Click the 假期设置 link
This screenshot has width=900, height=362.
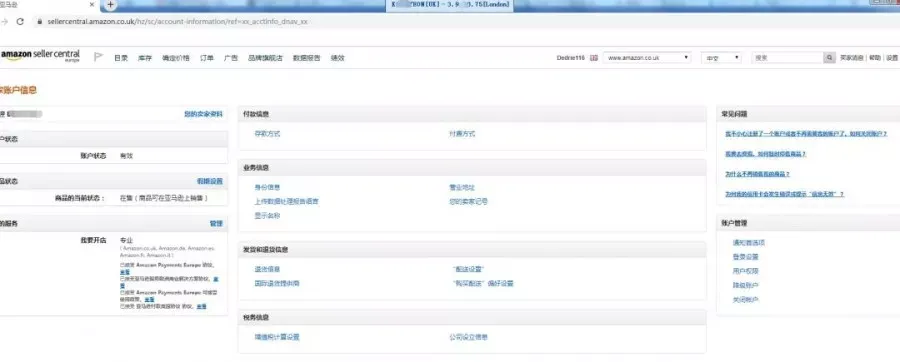pos(210,181)
